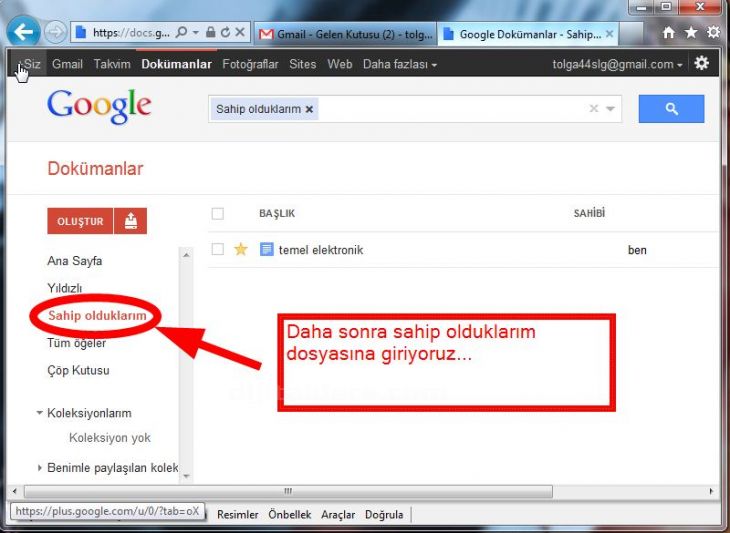The width and height of the screenshot is (730, 533).
Task: Open the new blank tab button
Action: pyautogui.click(x=631, y=34)
